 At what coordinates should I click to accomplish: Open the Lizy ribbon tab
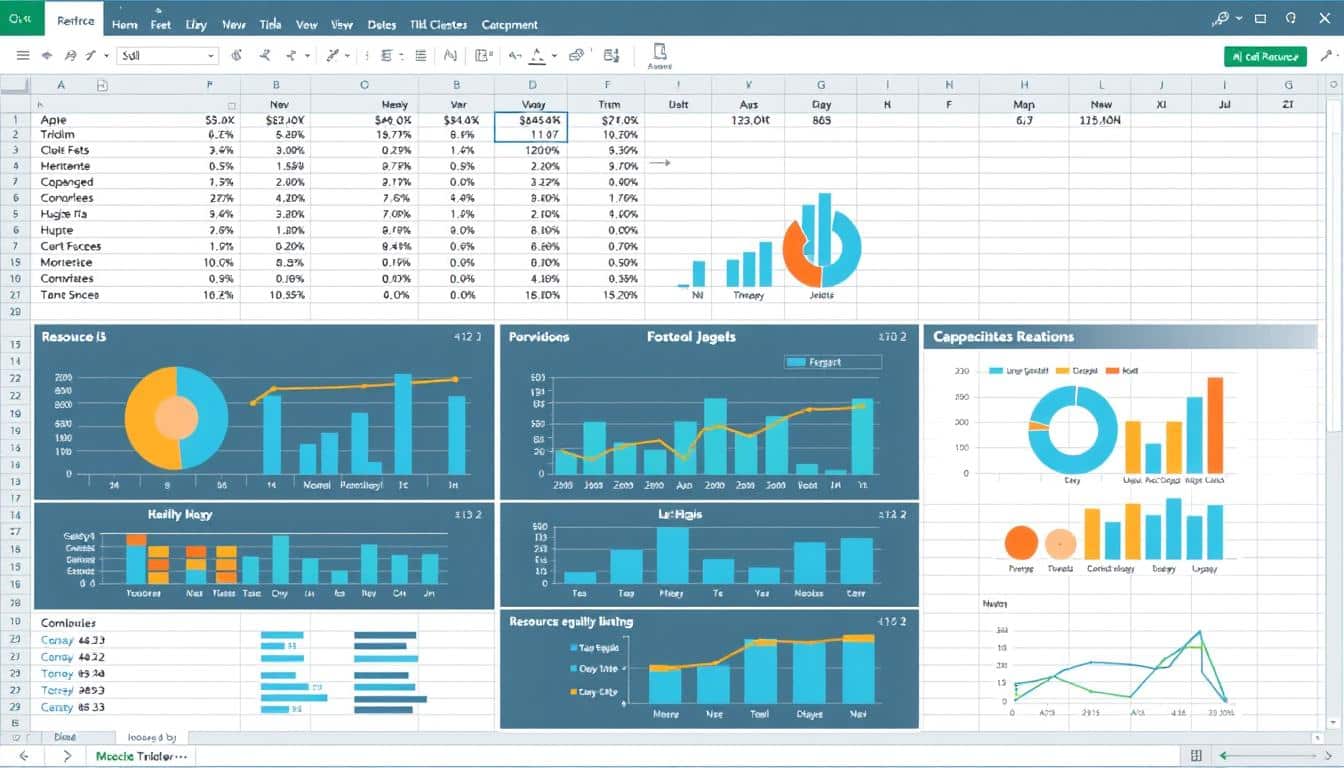click(196, 24)
